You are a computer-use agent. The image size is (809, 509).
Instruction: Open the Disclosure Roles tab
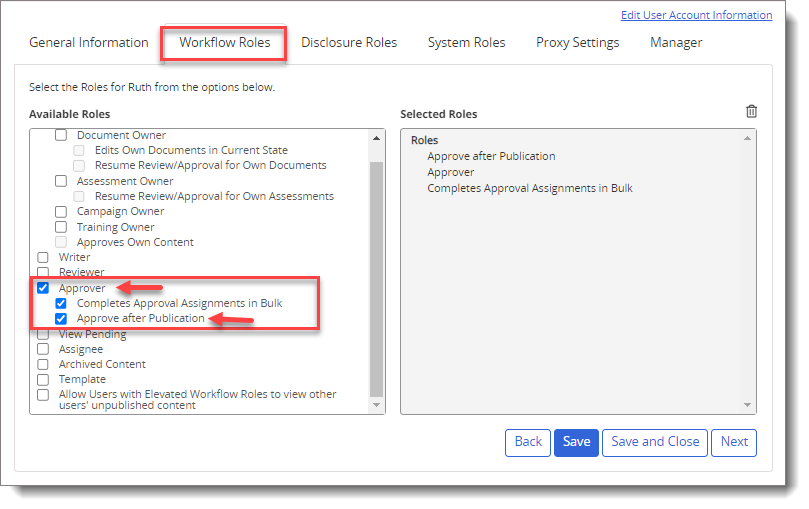349,43
